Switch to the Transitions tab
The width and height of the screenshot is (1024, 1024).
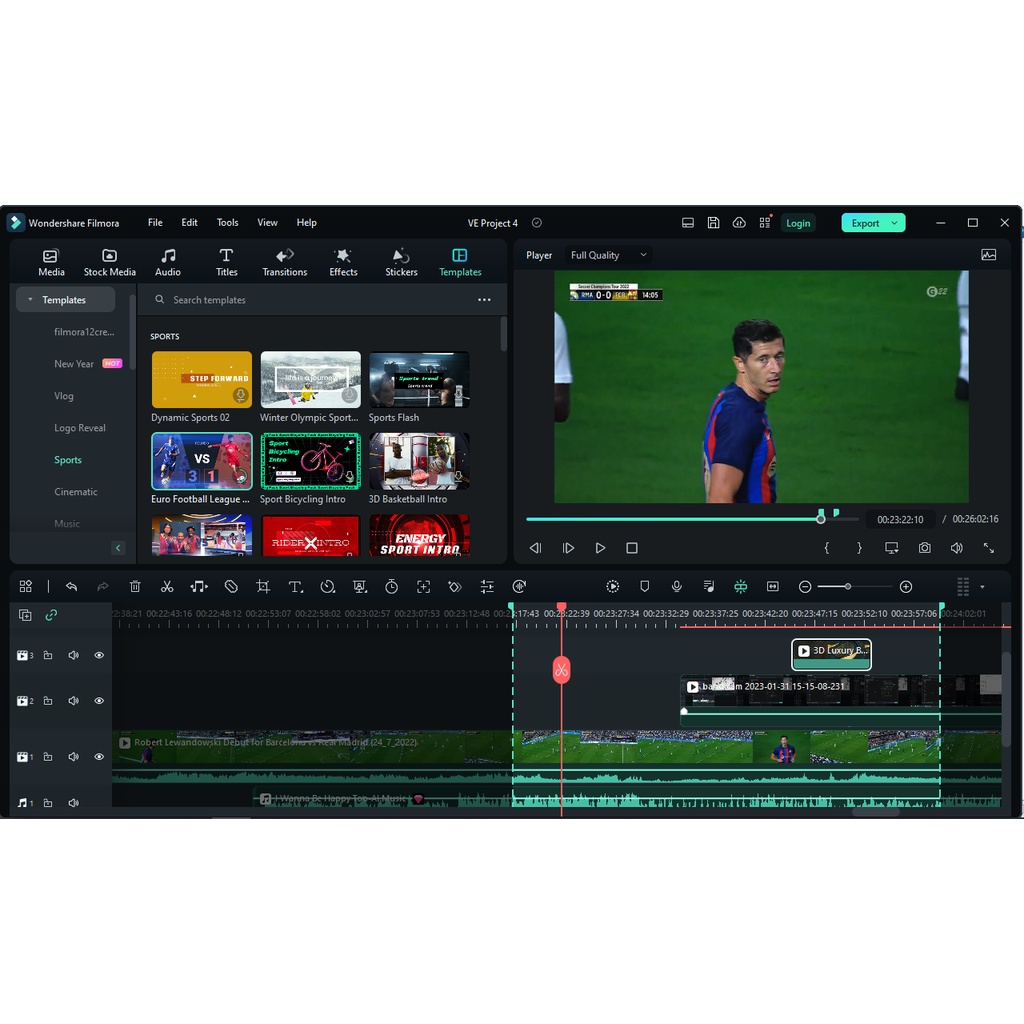tap(285, 262)
